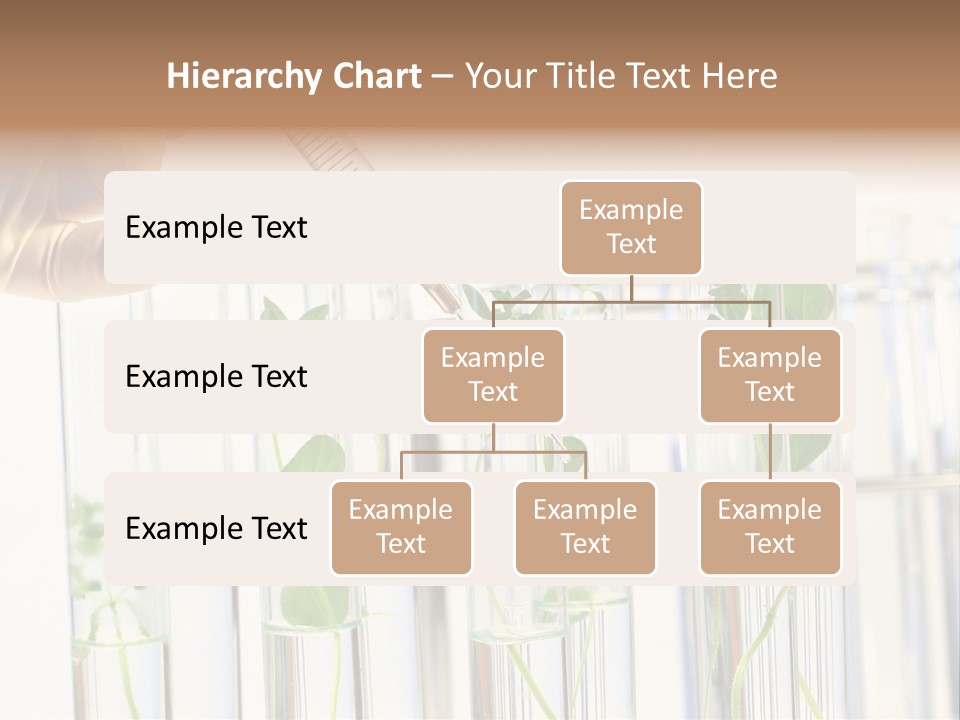
Task: Click the bottom row band's left edge before its label
Action: tap(114, 528)
